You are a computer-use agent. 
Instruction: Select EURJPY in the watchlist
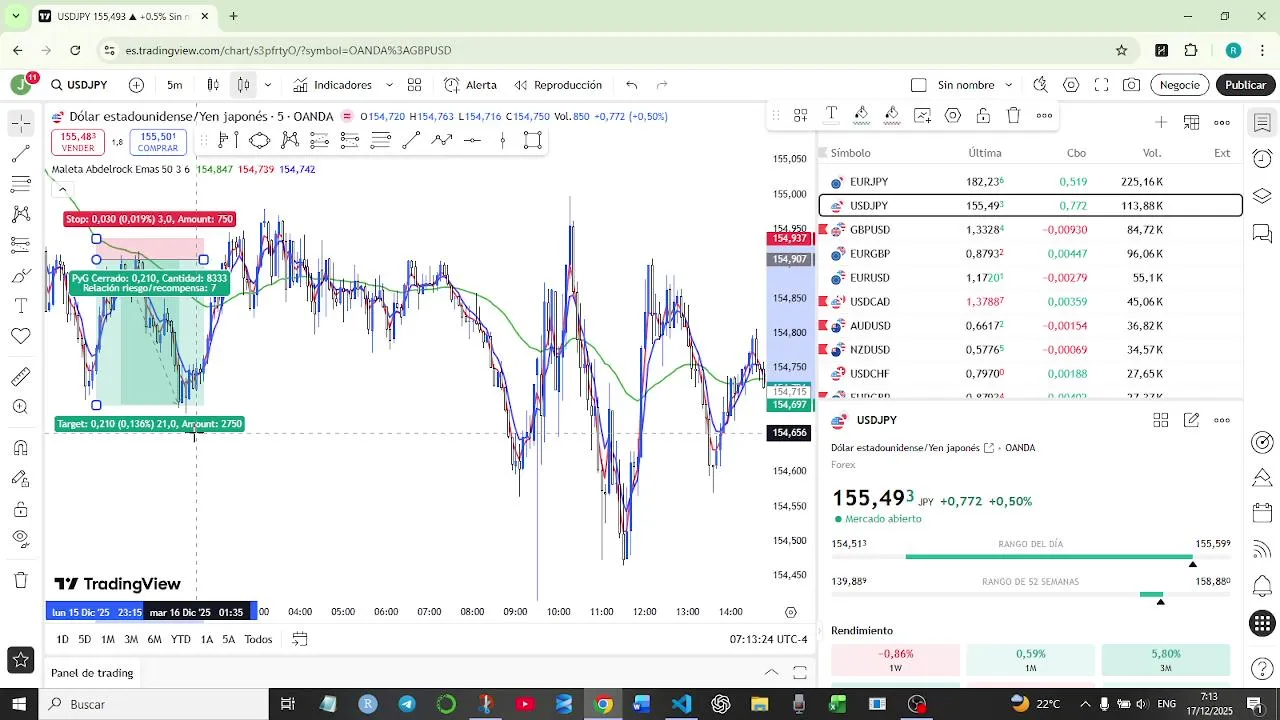pyautogui.click(x=1030, y=182)
